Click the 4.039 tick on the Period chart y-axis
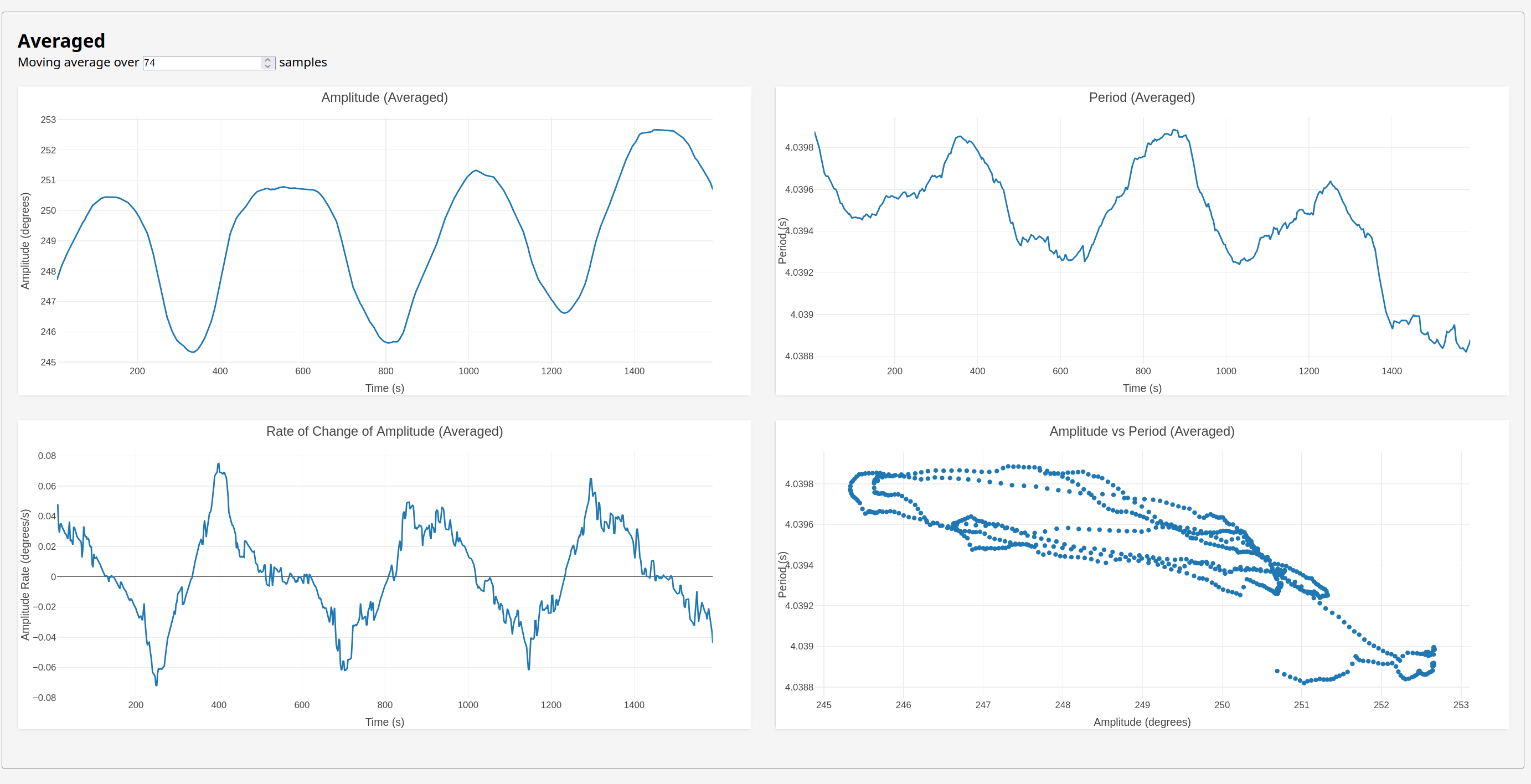This screenshot has height=784, width=1531. tap(801, 314)
